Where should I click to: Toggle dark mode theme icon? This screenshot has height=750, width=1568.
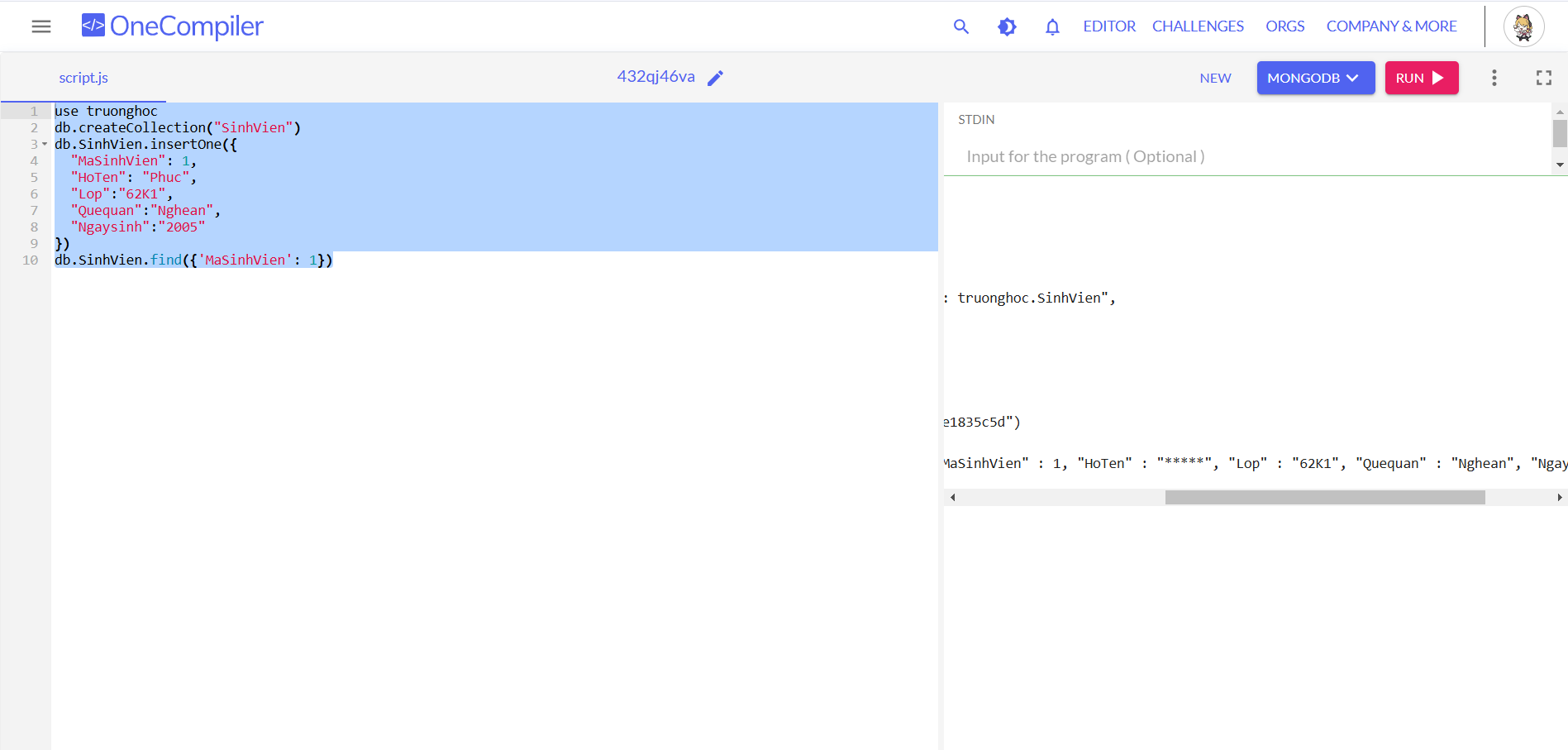[x=1007, y=26]
